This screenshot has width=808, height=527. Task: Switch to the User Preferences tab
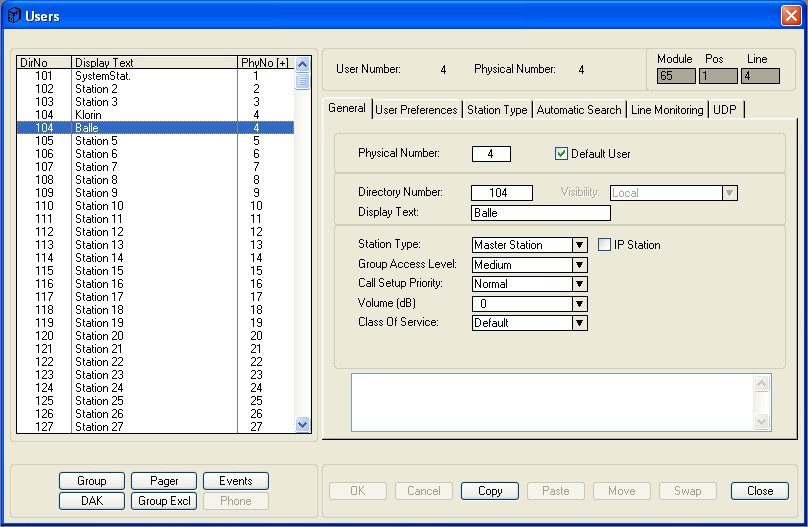pos(417,110)
